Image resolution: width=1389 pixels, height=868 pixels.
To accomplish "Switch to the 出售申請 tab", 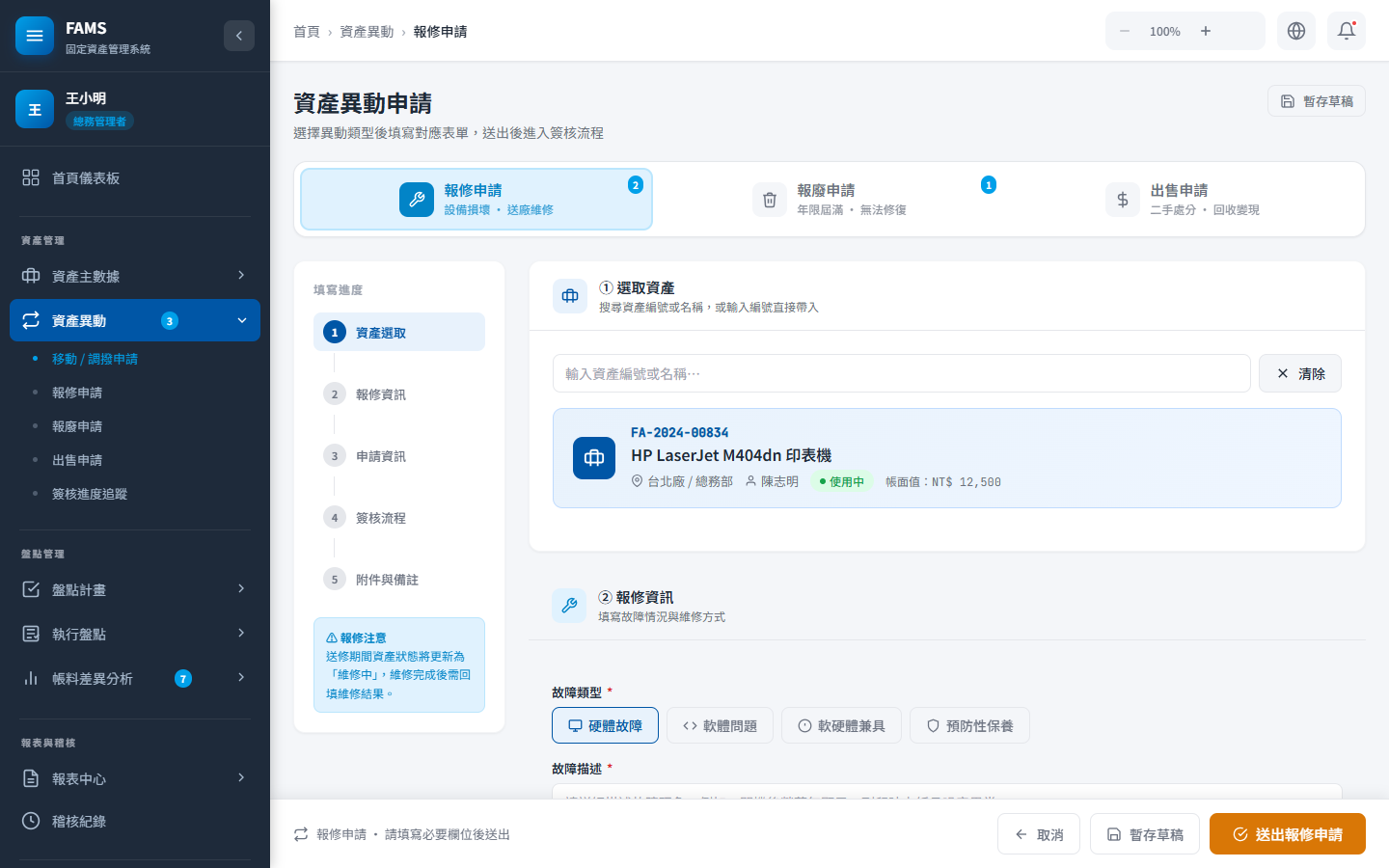I will tap(1183, 199).
